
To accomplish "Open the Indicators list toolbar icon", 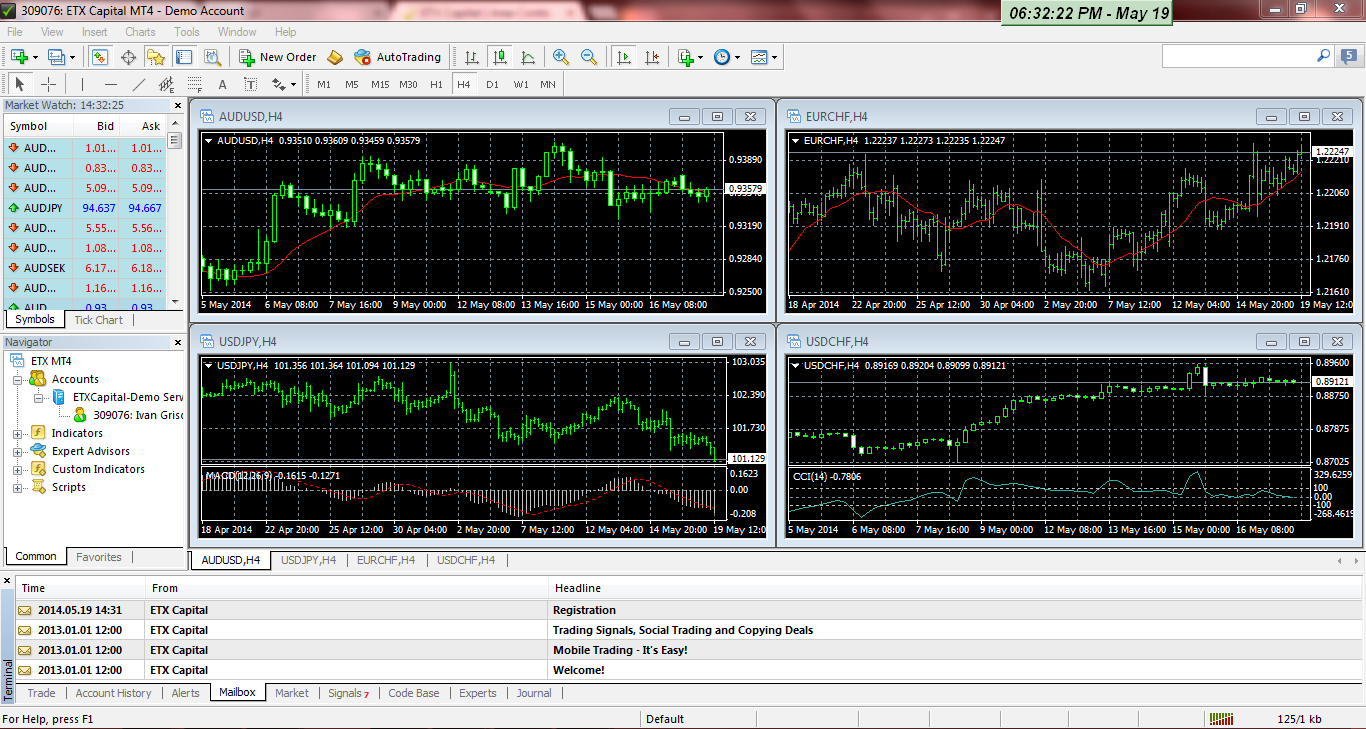I will click(x=686, y=57).
